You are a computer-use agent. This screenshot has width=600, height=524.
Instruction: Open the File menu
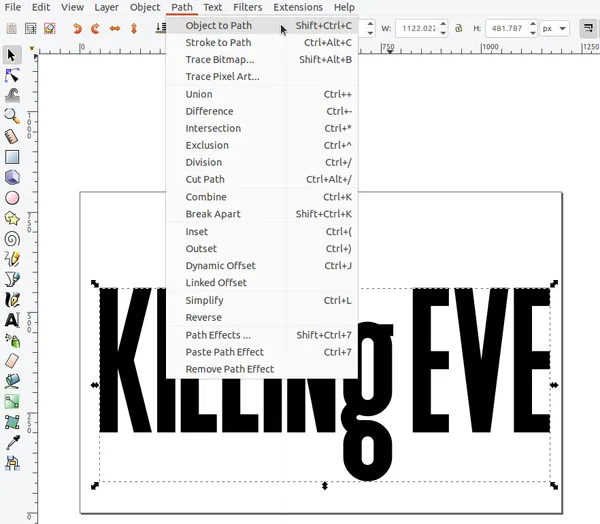pos(13,7)
